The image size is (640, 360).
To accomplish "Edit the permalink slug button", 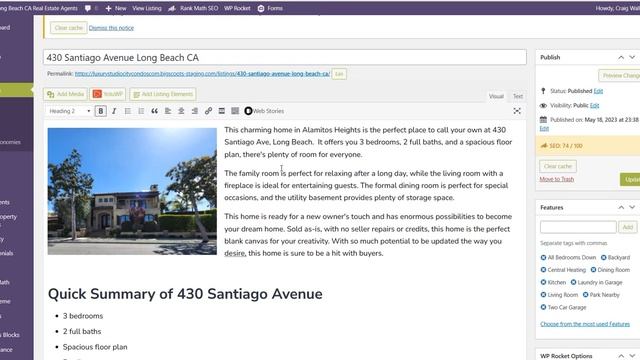I will [339, 74].
